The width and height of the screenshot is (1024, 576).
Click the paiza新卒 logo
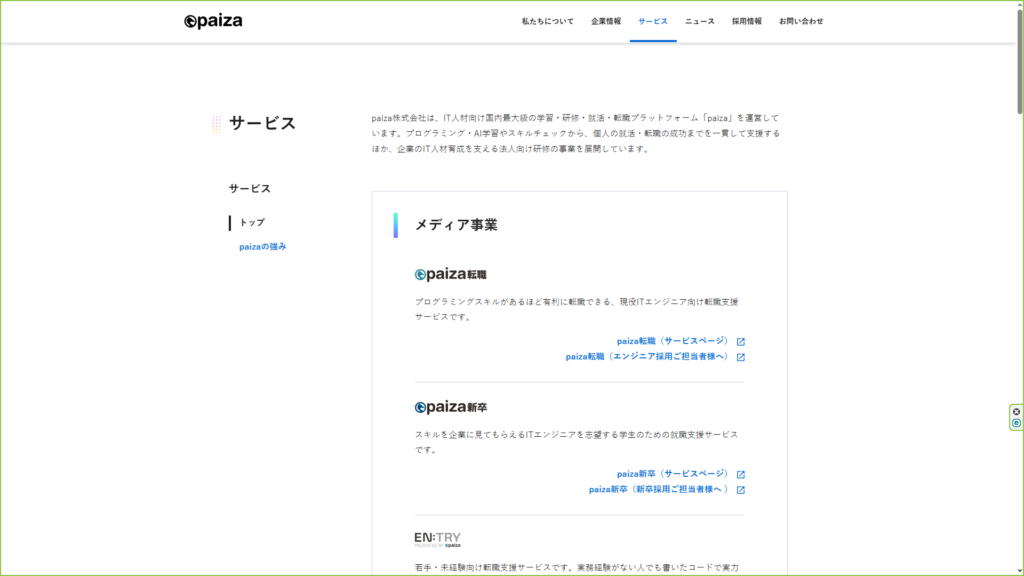[x=451, y=407]
